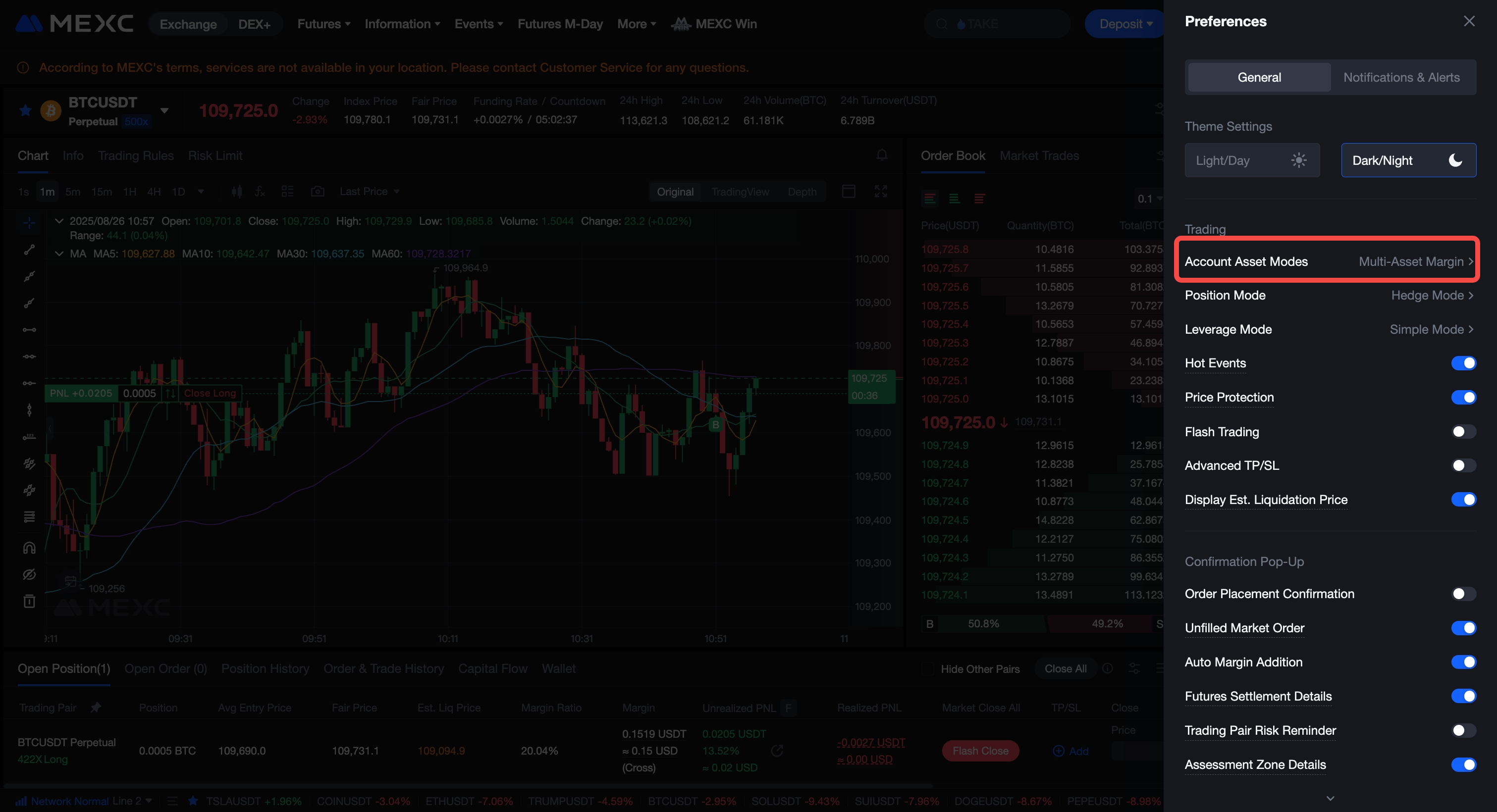Click the Dark/Night moon icon

[1454, 160]
